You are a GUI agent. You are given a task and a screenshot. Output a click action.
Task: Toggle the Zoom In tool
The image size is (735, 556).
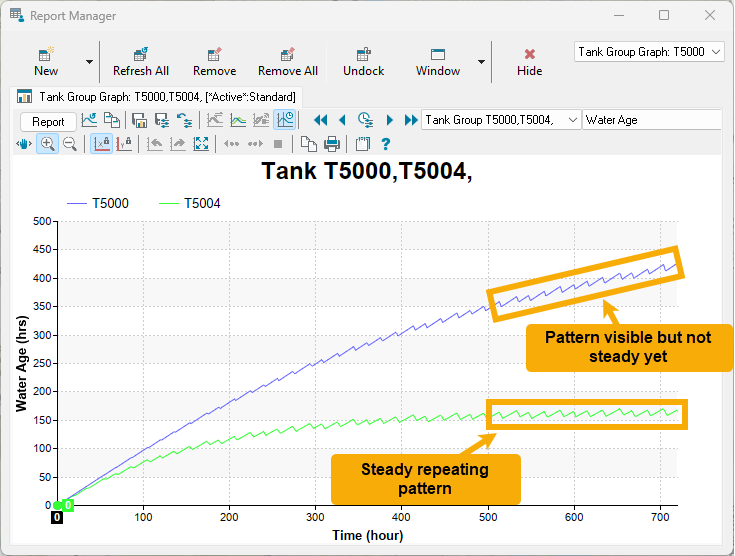[x=47, y=144]
